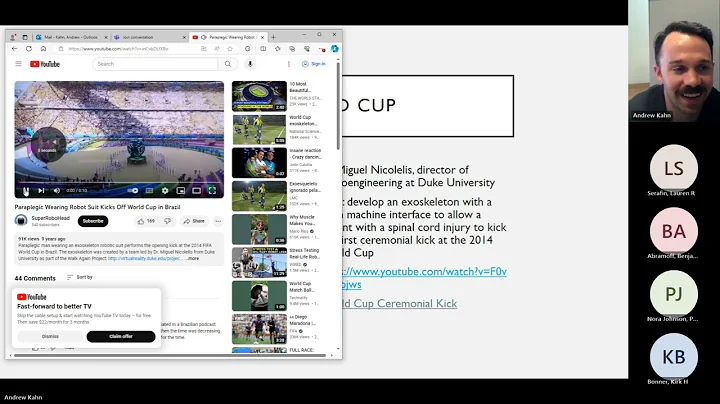Go back in the browser
720x404 pixels.
pyautogui.click(x=14, y=49)
